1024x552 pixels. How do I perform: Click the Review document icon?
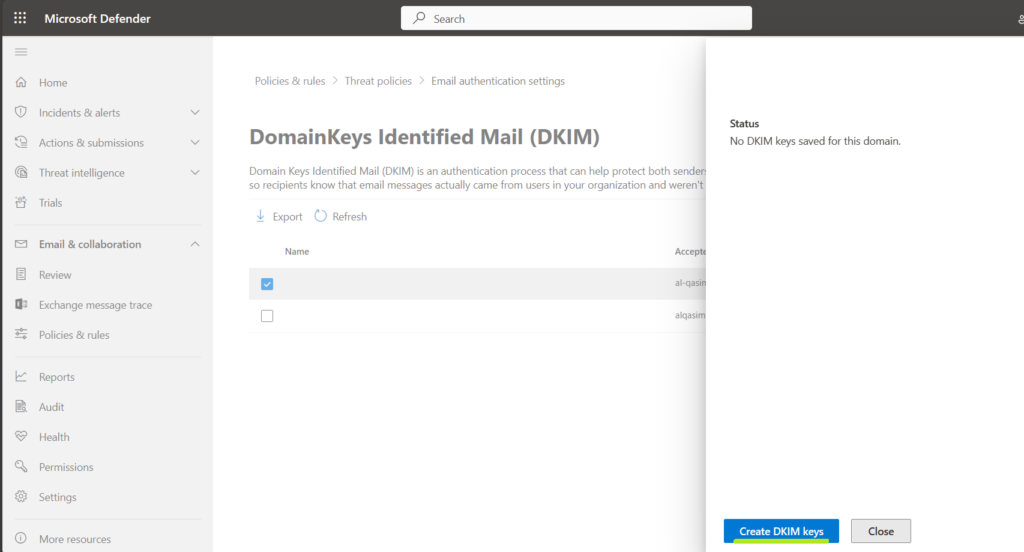21,274
